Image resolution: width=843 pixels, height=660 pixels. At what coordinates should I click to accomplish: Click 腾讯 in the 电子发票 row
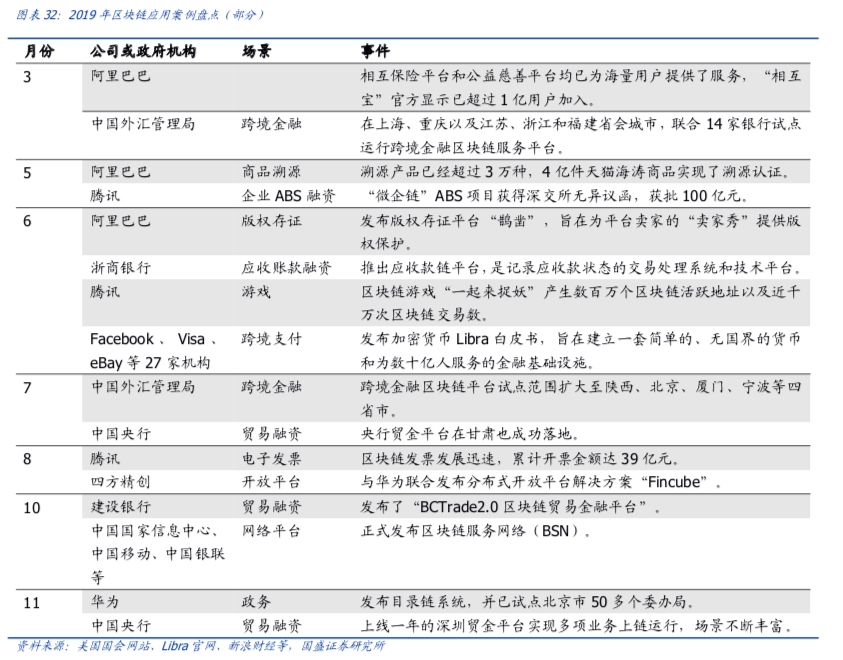(105, 459)
